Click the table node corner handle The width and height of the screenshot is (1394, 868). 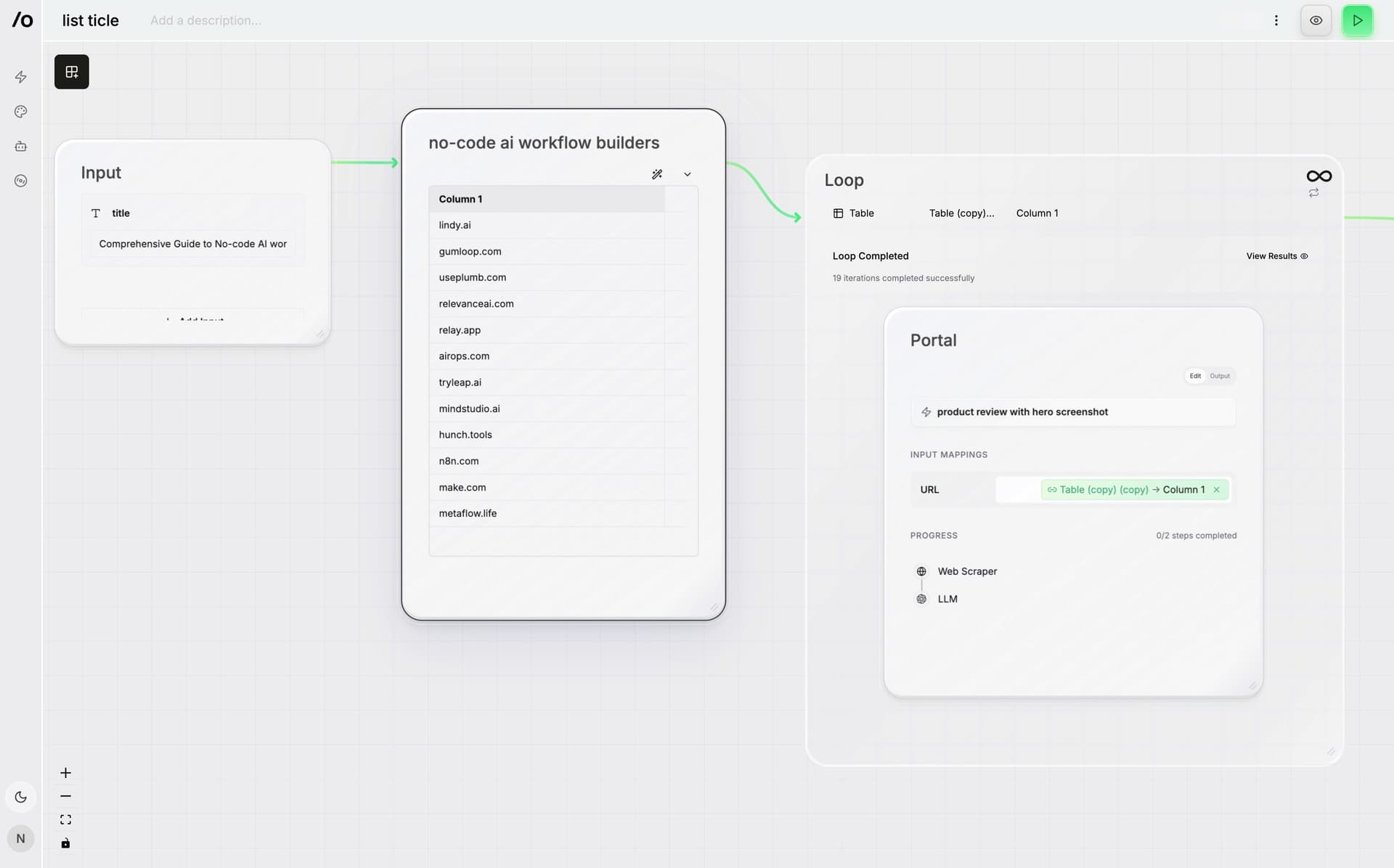pyautogui.click(x=714, y=607)
